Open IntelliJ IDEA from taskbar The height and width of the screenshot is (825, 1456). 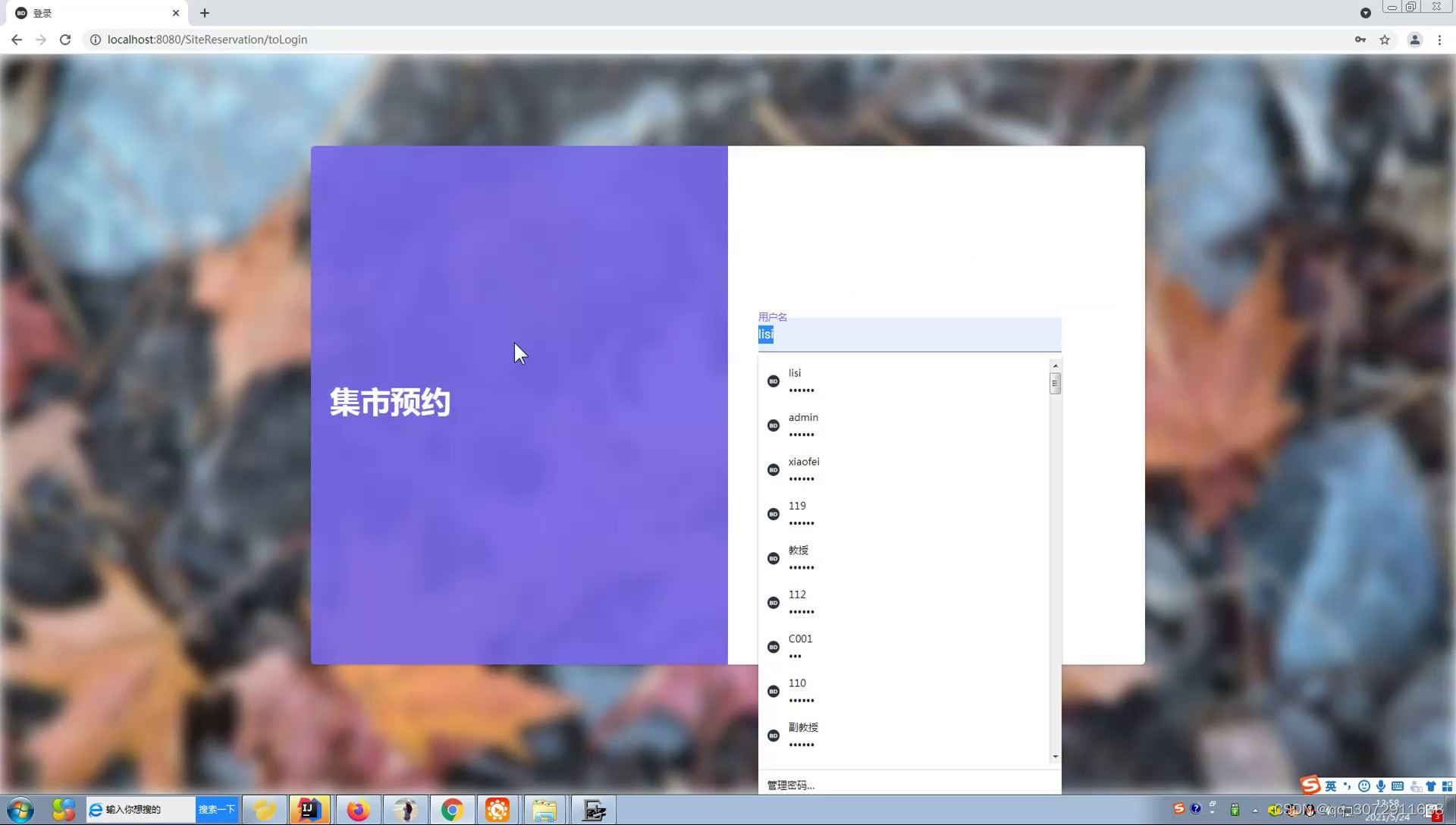[x=309, y=810]
